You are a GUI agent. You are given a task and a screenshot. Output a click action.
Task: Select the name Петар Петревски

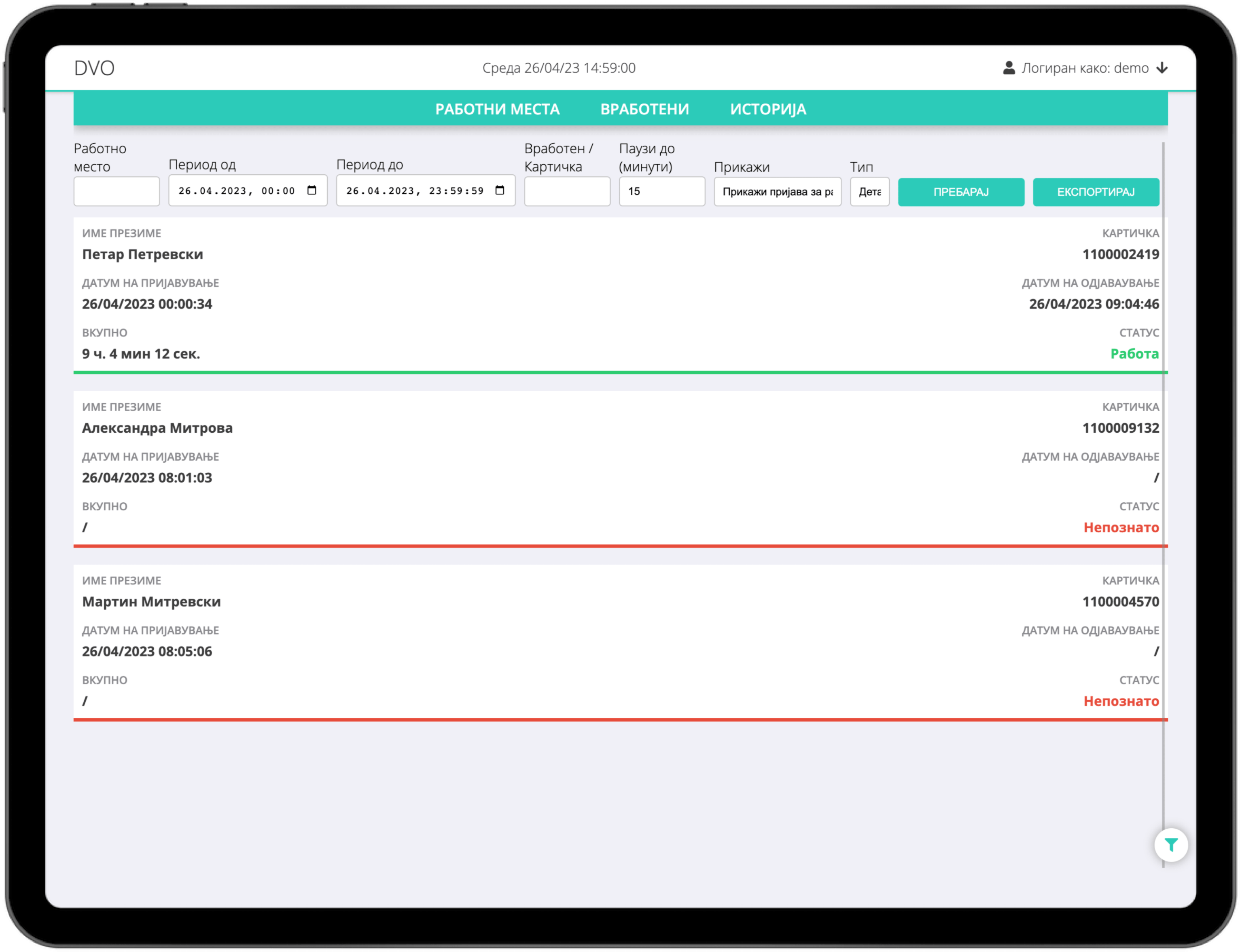[142, 254]
